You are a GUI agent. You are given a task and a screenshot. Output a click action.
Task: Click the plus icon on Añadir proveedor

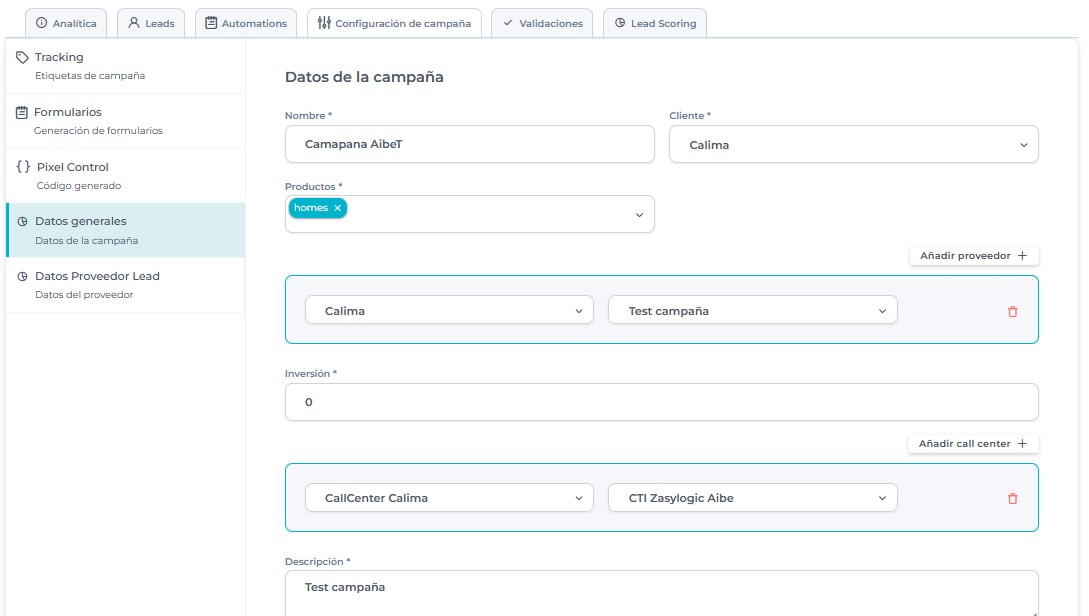pos(1022,256)
